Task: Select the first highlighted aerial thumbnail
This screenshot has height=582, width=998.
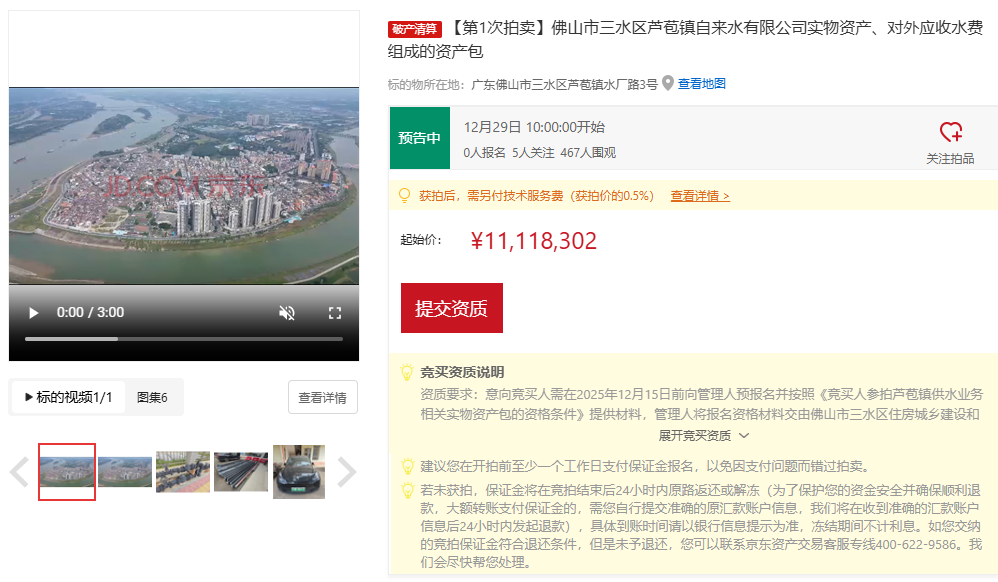Action: click(67, 472)
